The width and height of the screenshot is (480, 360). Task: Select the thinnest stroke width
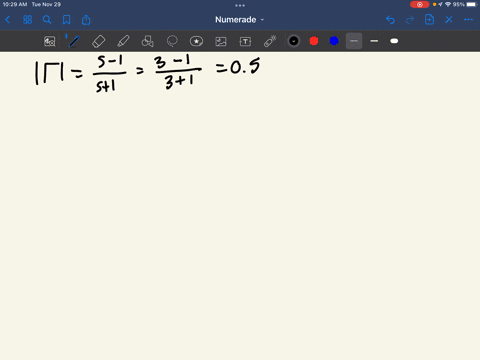click(x=354, y=41)
